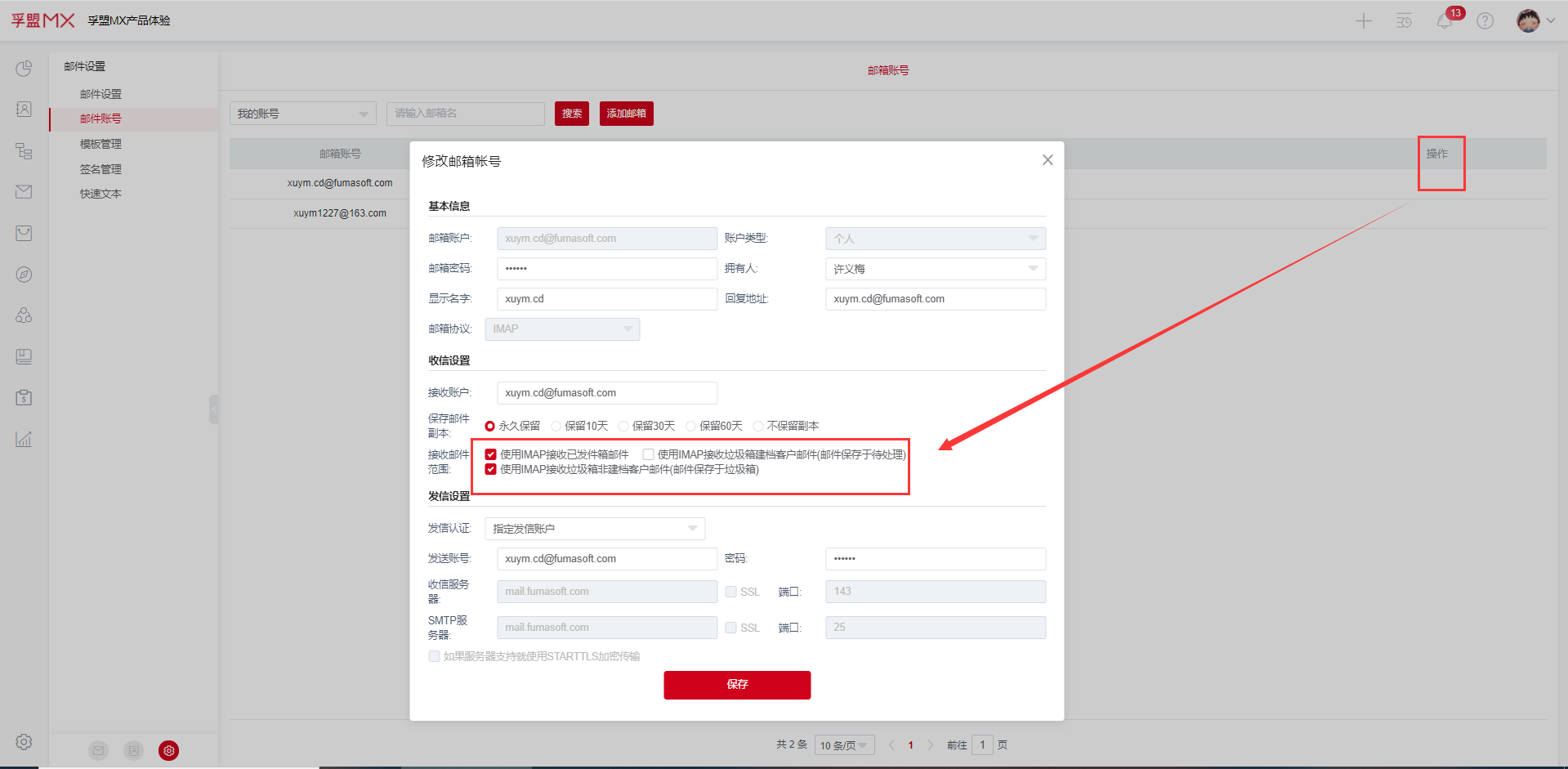This screenshot has height=769, width=1568.
Task: Open the 我的账号 filter dropdown
Action: (302, 114)
